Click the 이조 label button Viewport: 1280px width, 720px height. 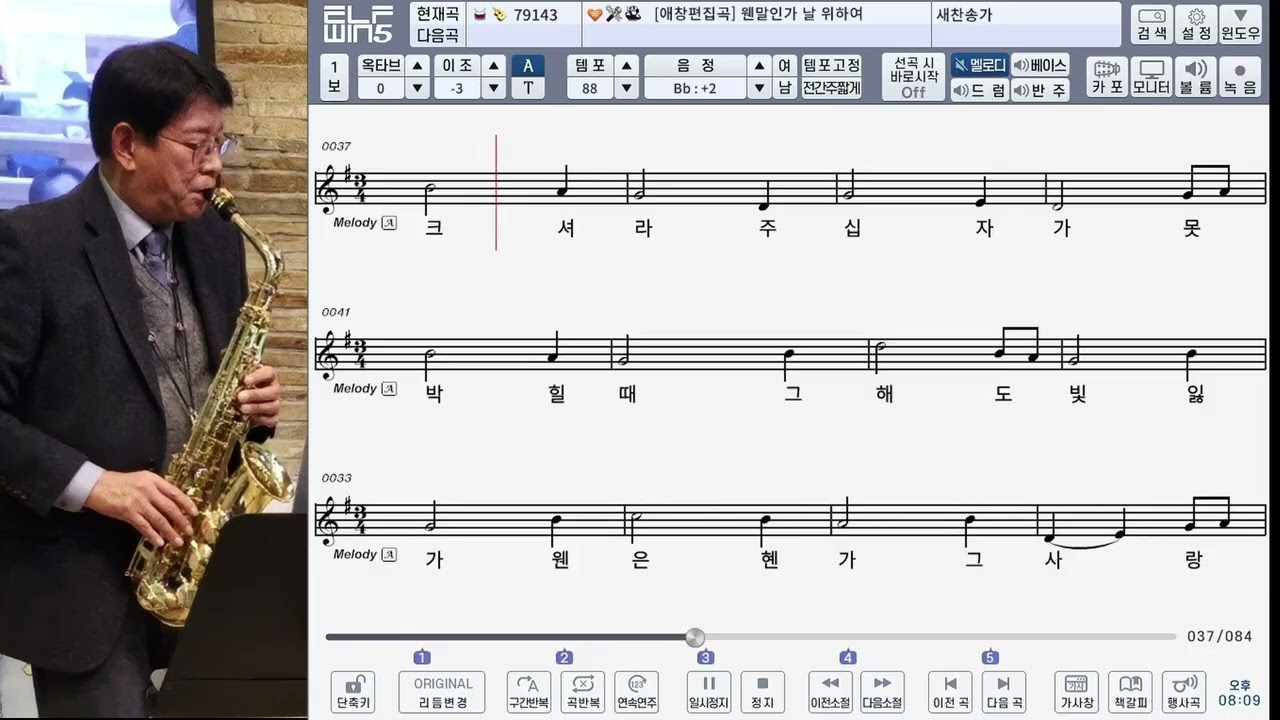click(x=457, y=65)
